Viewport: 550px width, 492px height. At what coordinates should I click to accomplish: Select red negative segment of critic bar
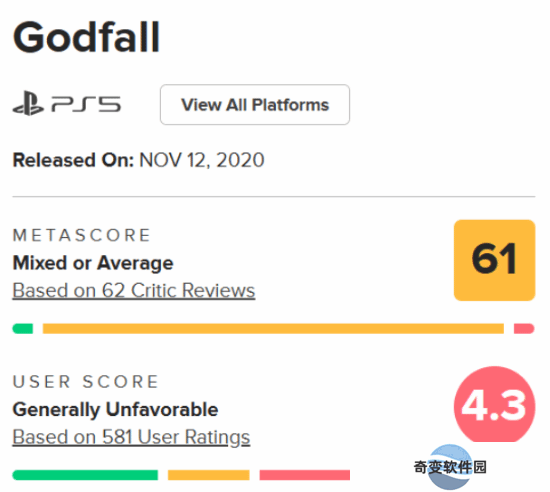[524, 329]
